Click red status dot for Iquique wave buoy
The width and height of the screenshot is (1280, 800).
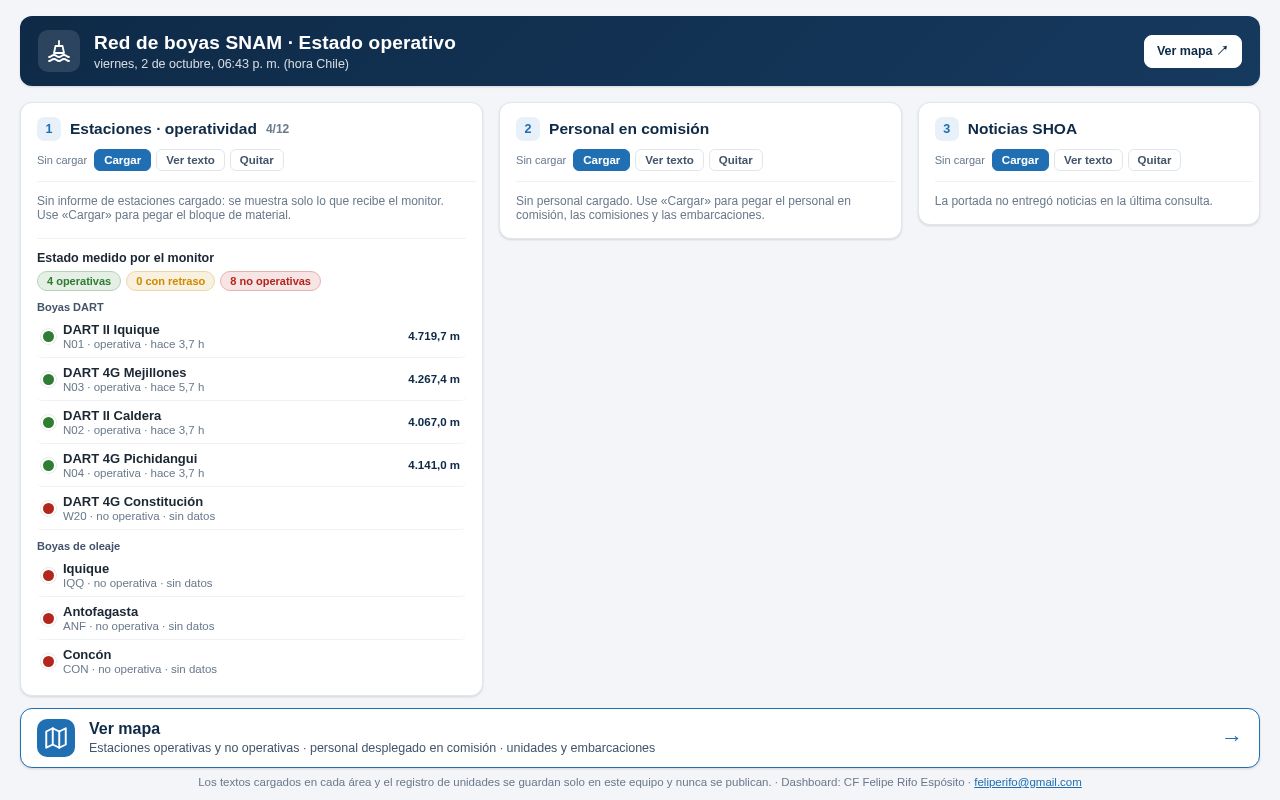click(48, 575)
